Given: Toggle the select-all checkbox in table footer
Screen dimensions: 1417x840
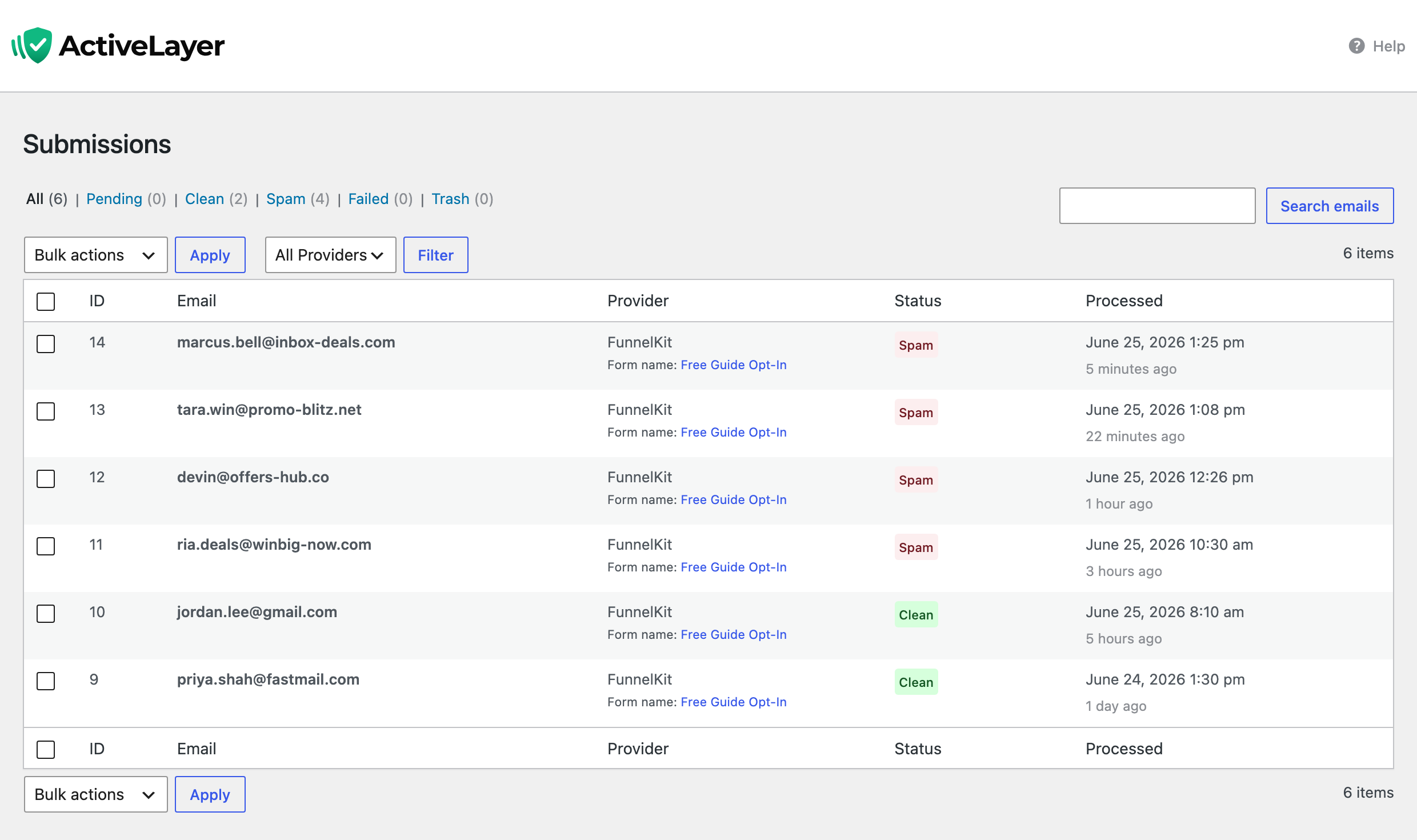Looking at the screenshot, I should click(46, 749).
